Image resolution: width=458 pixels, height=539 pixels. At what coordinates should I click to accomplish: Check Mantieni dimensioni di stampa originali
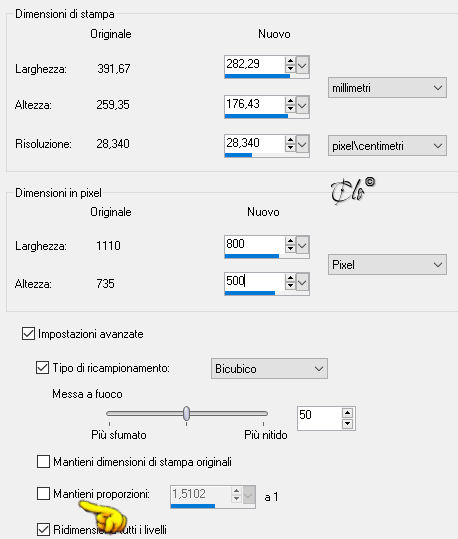43,461
